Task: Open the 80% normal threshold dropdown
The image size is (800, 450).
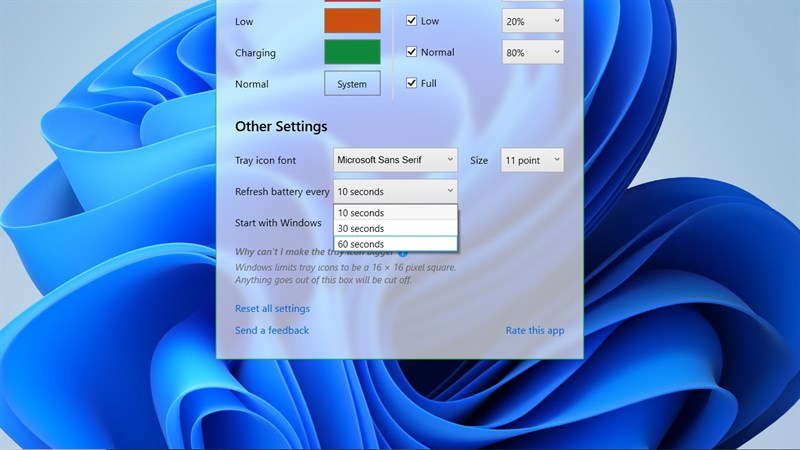Action: (x=533, y=52)
